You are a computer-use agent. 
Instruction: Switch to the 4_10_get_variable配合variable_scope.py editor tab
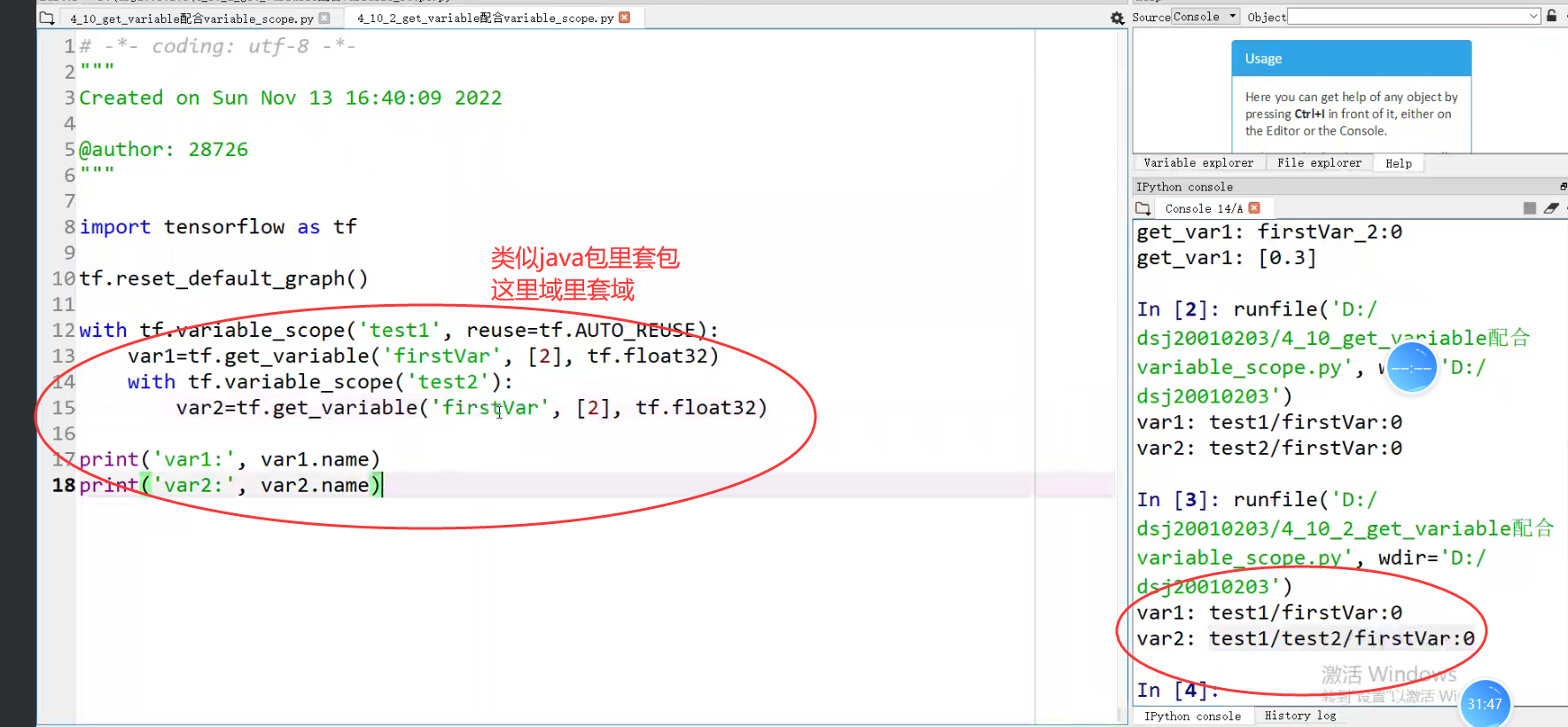[x=191, y=18]
